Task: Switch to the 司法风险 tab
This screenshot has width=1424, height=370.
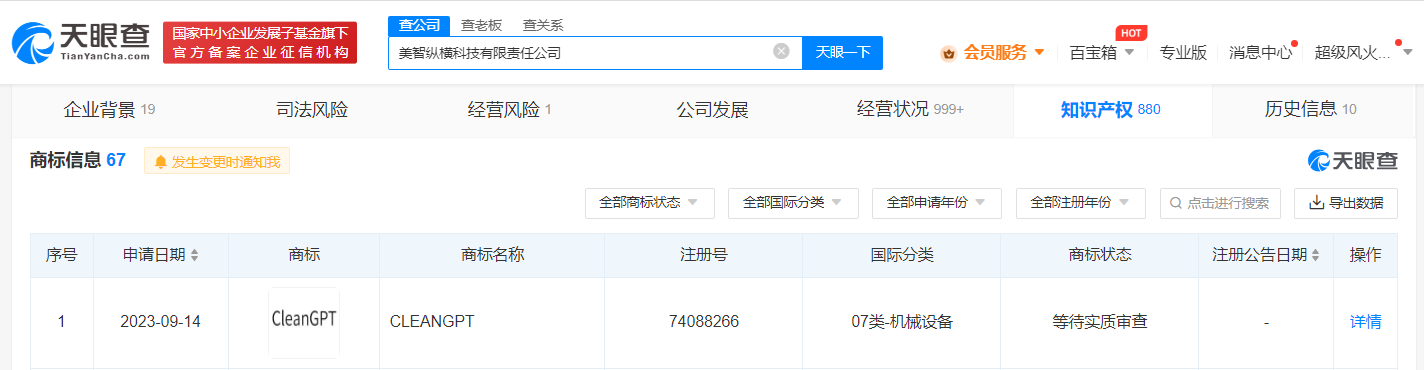Action: click(312, 110)
